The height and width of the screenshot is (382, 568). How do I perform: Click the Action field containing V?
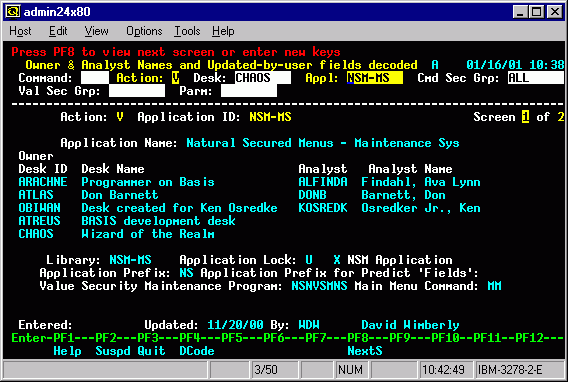coord(175,78)
